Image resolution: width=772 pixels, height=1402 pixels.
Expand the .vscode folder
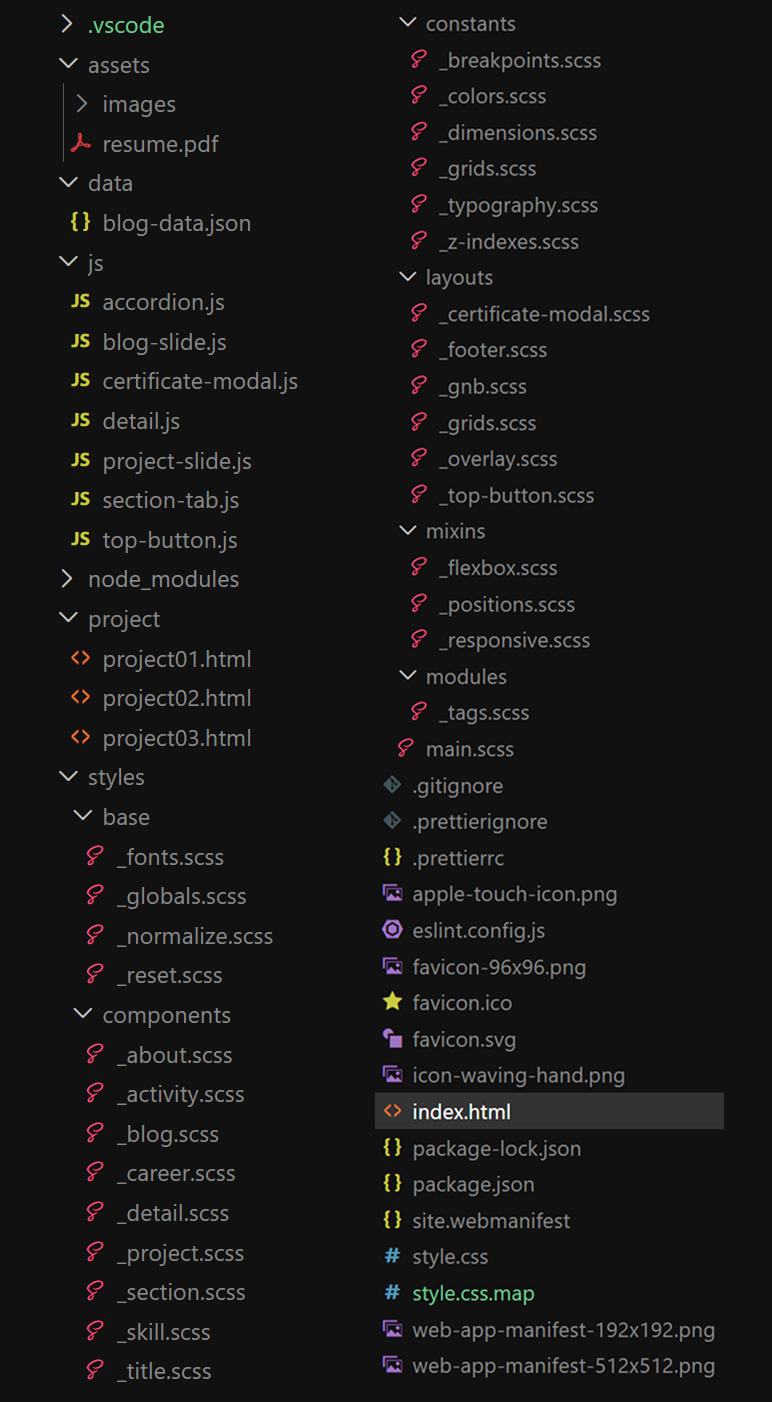[x=68, y=24]
